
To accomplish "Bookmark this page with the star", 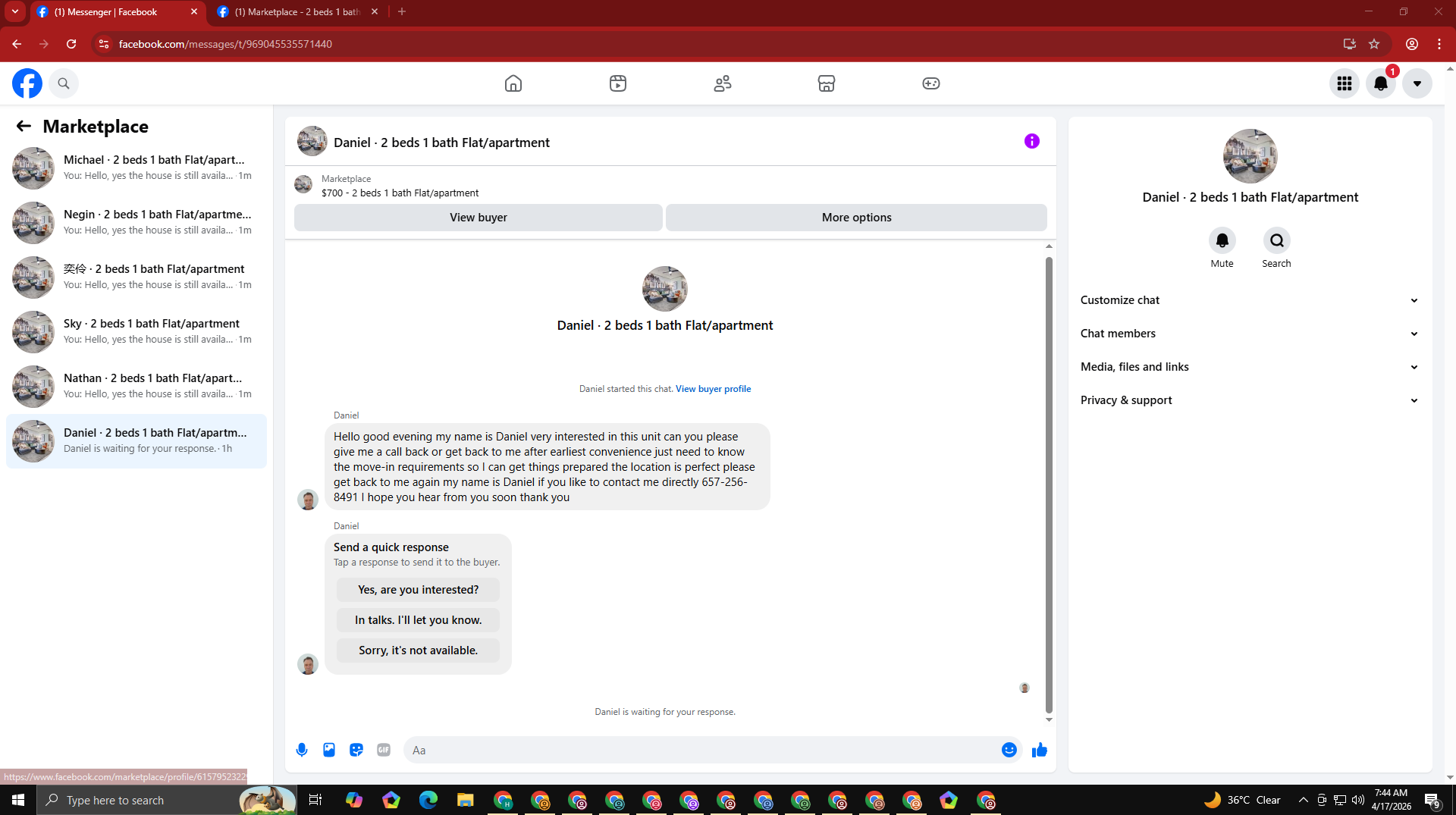I will (1374, 44).
